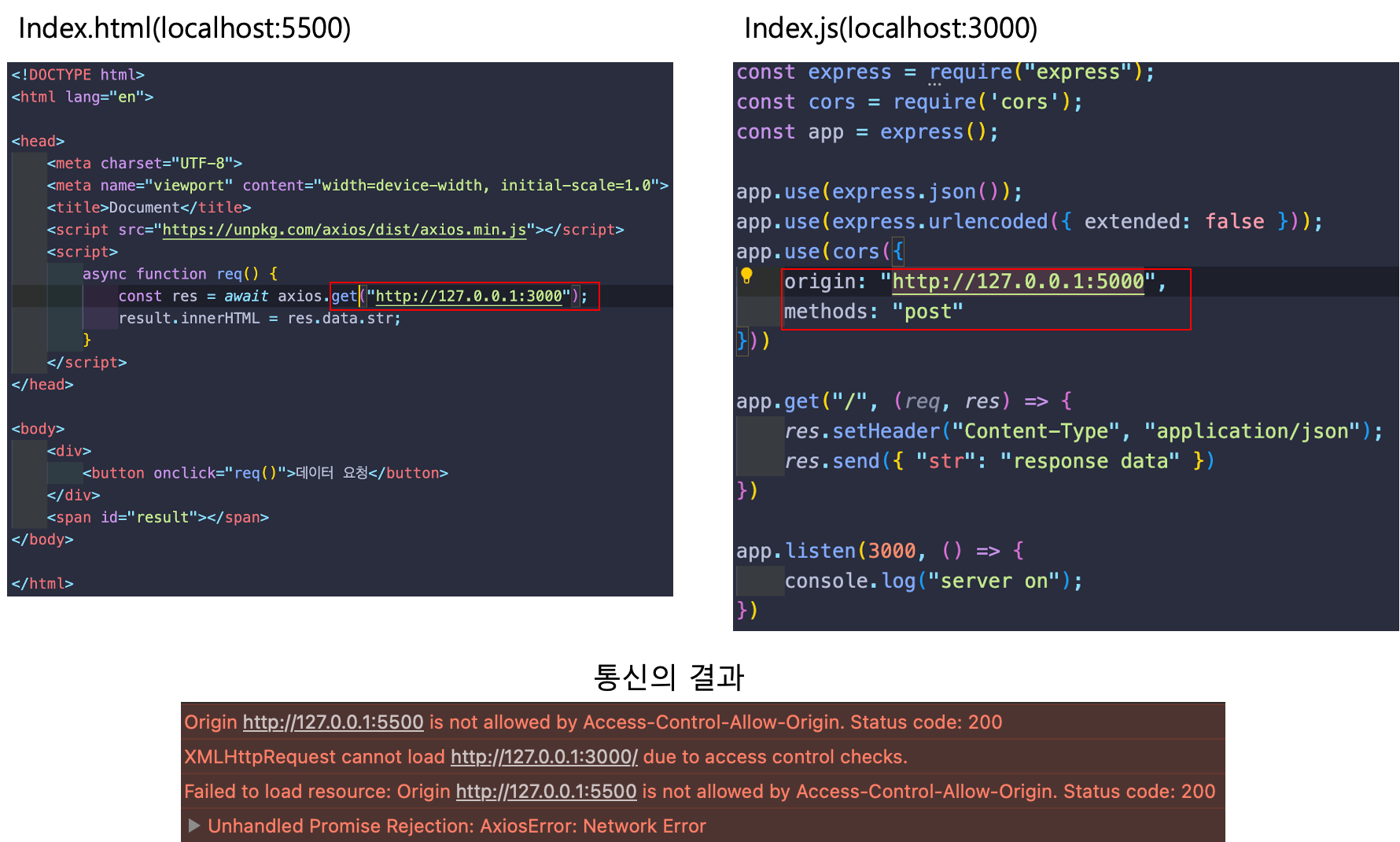Viewport: 1400px width, 842px height.
Task: Click the '<!DOCTYPE html>' line
Action: click(x=78, y=75)
